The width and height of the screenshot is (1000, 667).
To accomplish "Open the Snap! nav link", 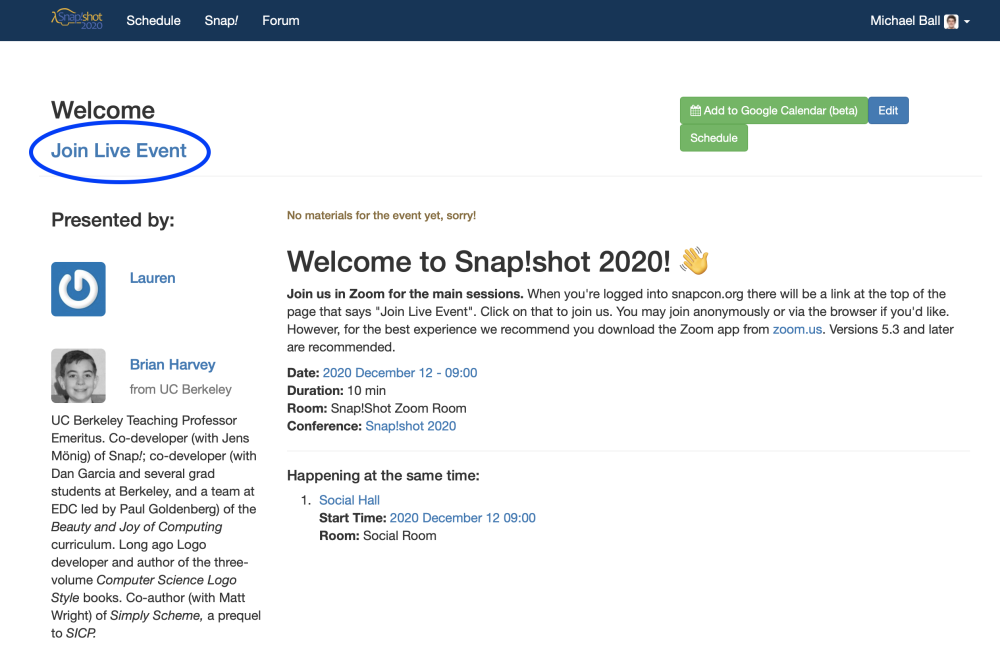I will (221, 20).
